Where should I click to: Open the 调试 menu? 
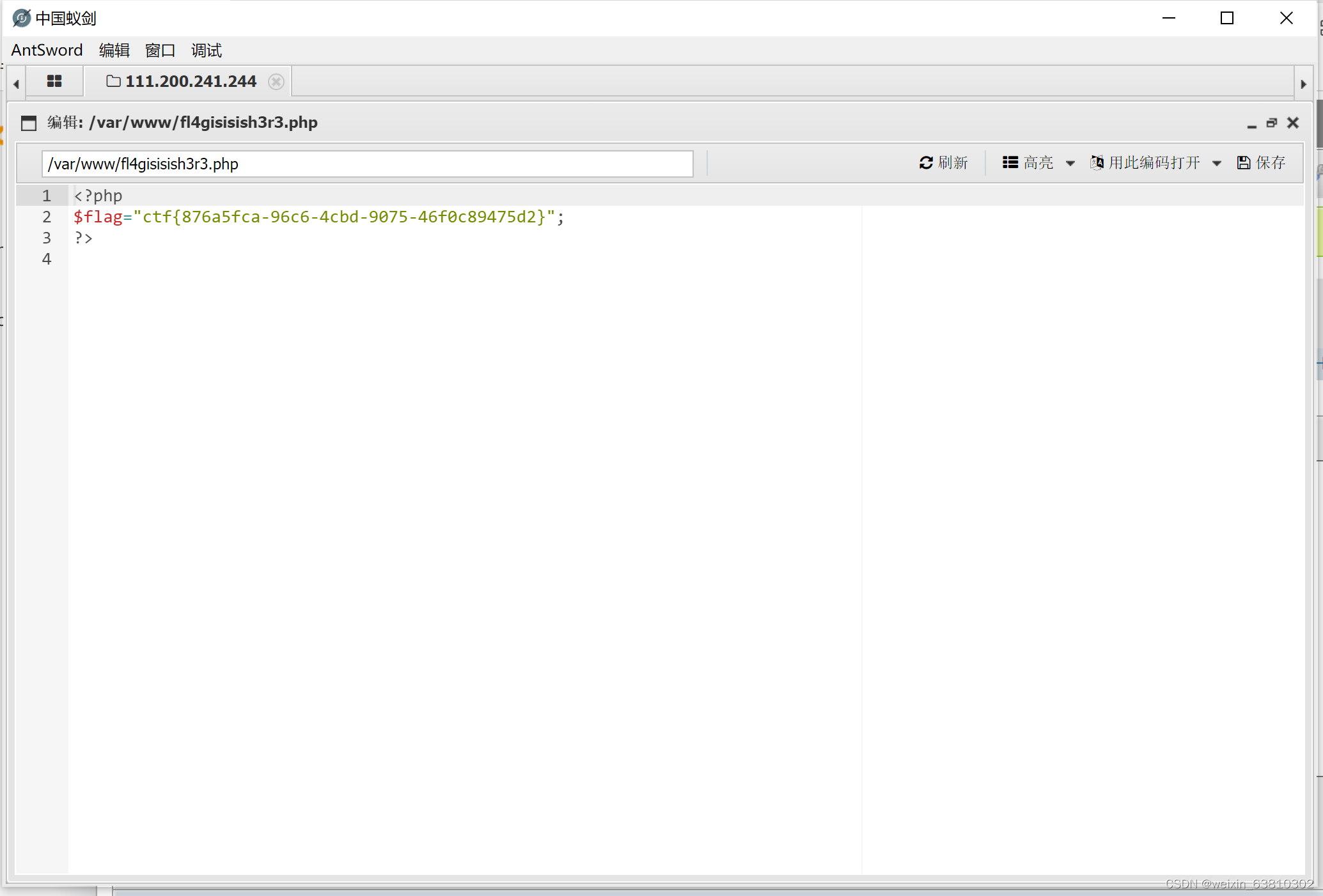(x=206, y=50)
